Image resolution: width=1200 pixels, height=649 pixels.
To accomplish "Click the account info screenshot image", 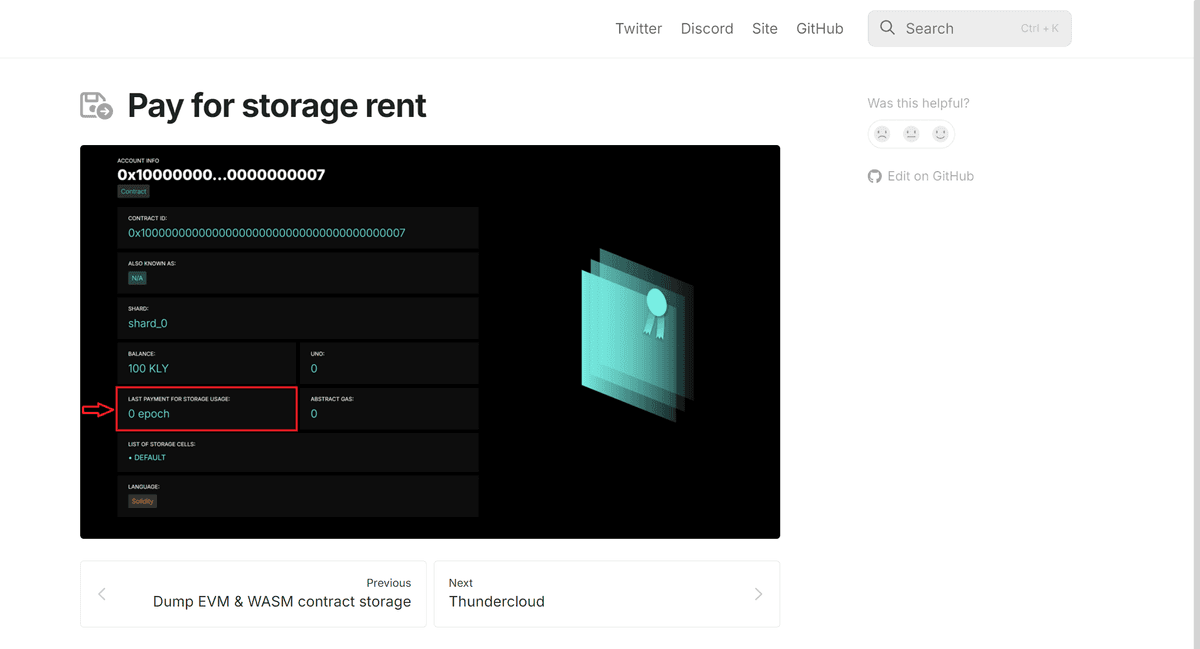I will pyautogui.click(x=430, y=342).
